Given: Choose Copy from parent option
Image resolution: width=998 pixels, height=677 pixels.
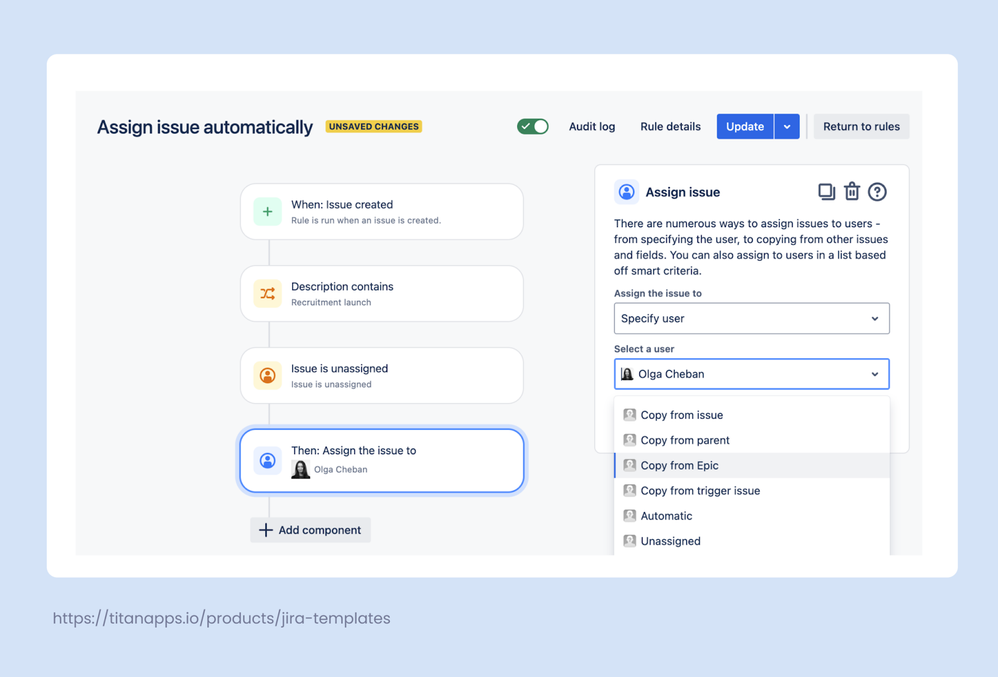Looking at the screenshot, I should tap(752, 440).
